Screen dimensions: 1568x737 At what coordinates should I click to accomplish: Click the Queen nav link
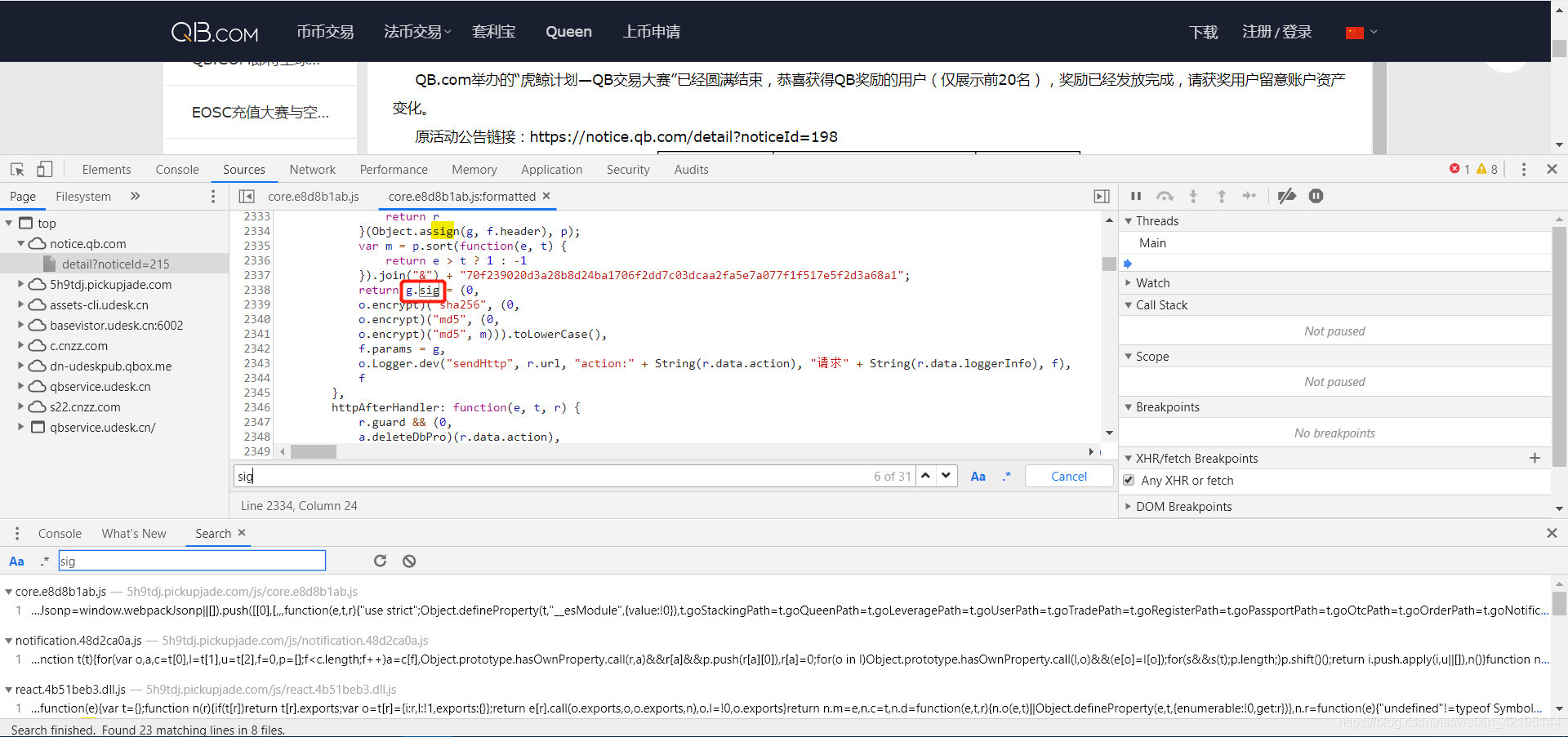(x=568, y=32)
